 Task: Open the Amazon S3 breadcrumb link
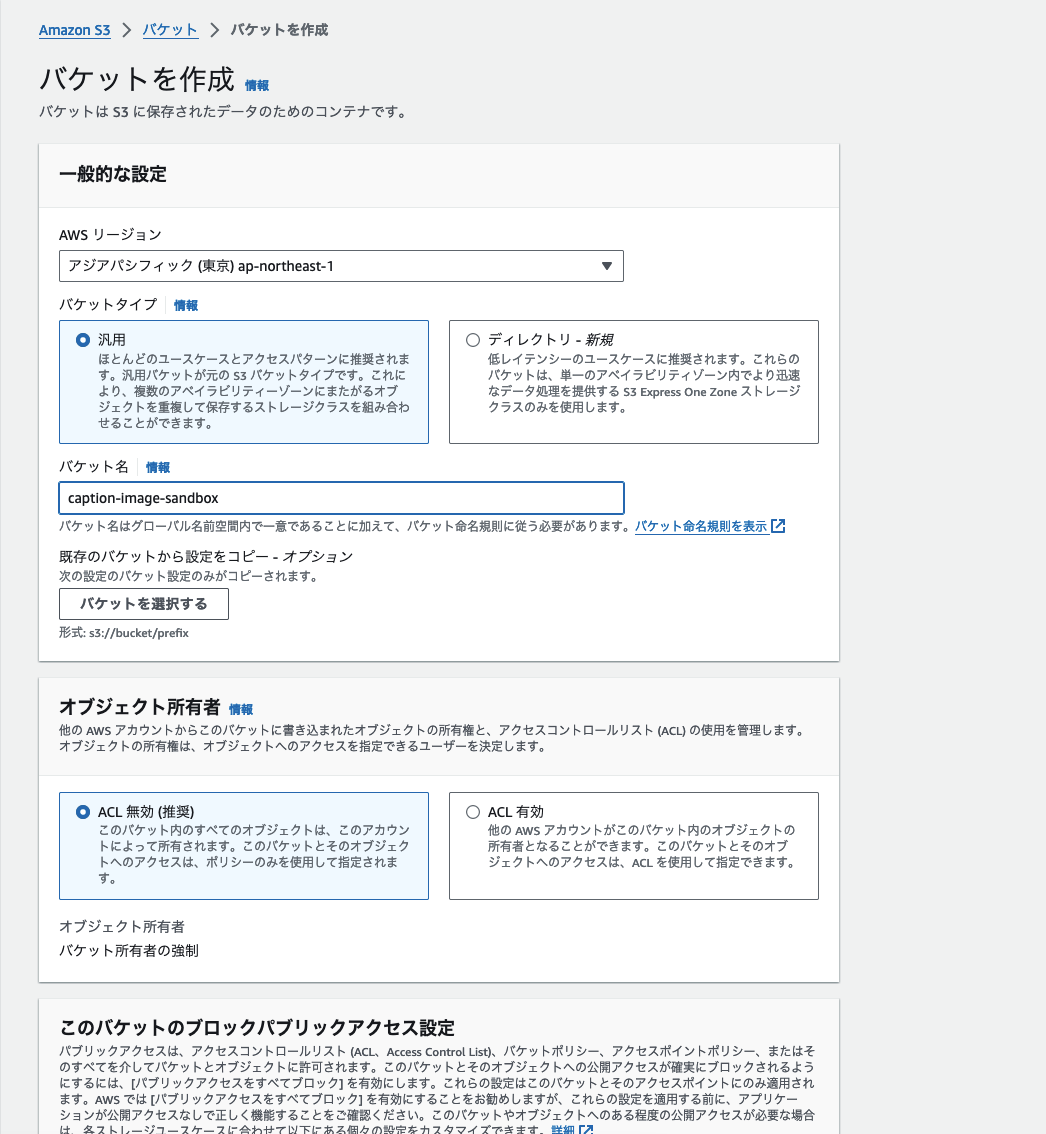pos(75,30)
